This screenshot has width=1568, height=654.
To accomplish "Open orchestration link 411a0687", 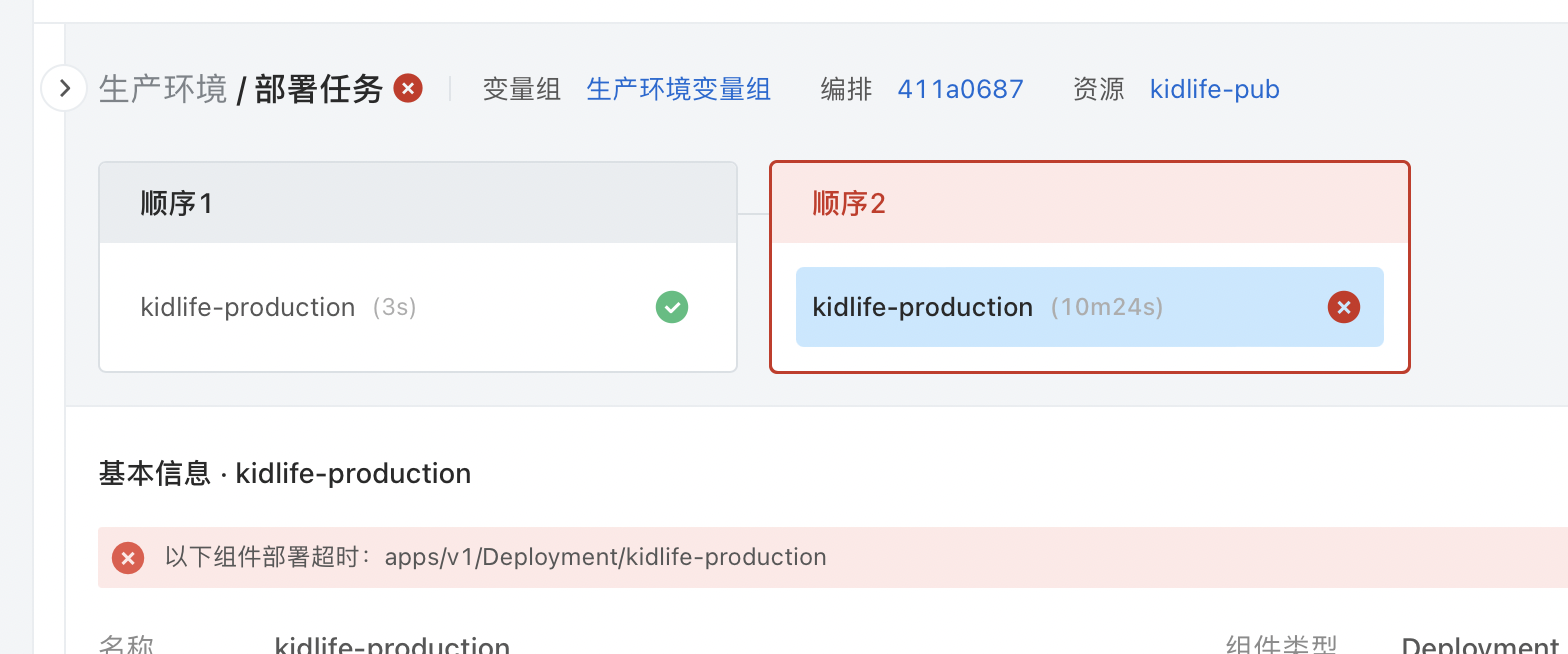I will coord(960,90).
